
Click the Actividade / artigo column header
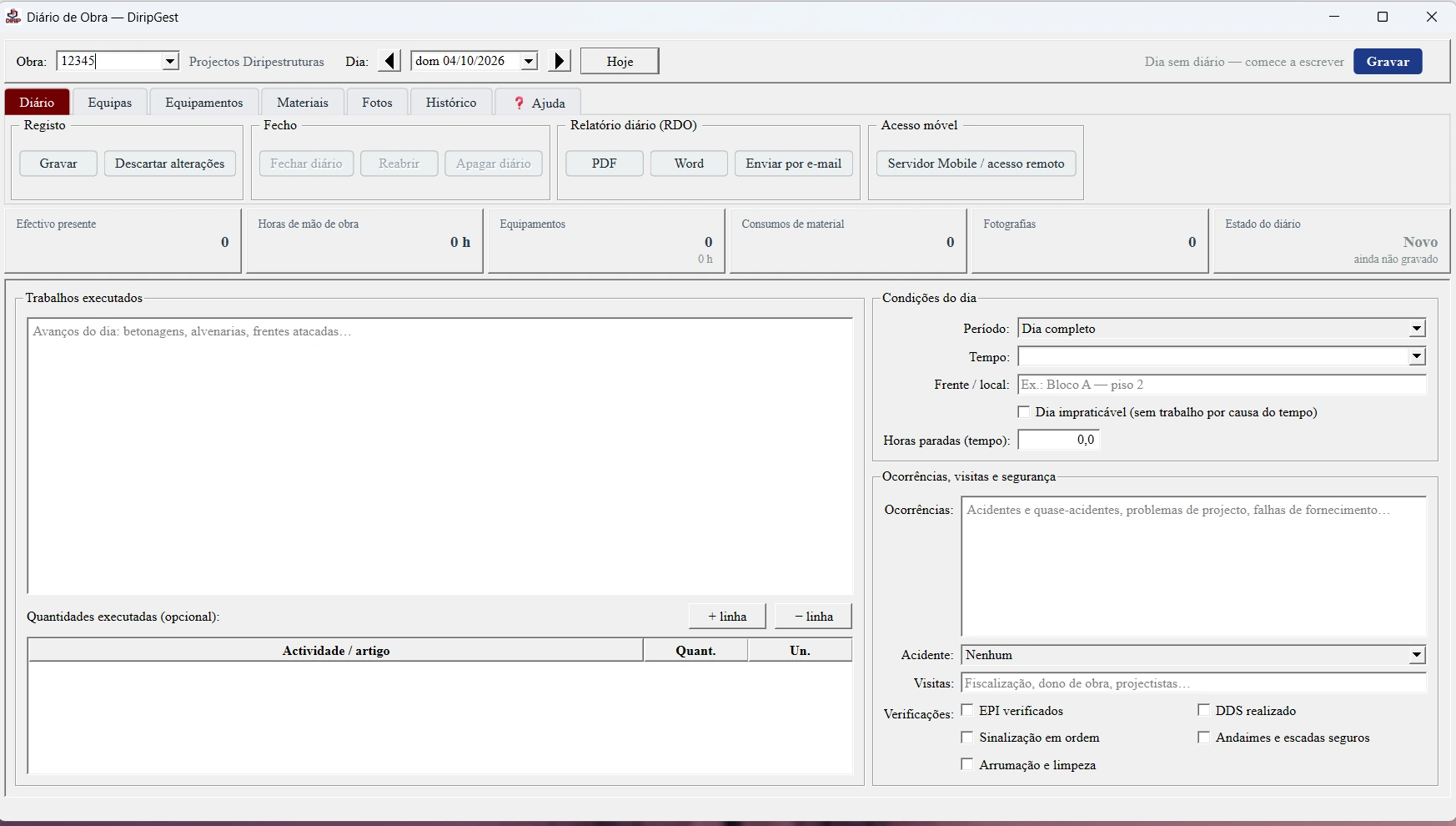tap(336, 651)
